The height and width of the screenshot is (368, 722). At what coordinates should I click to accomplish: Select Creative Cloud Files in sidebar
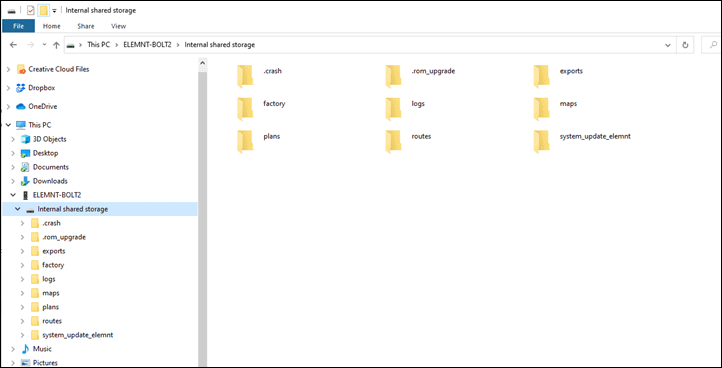[x=58, y=69]
